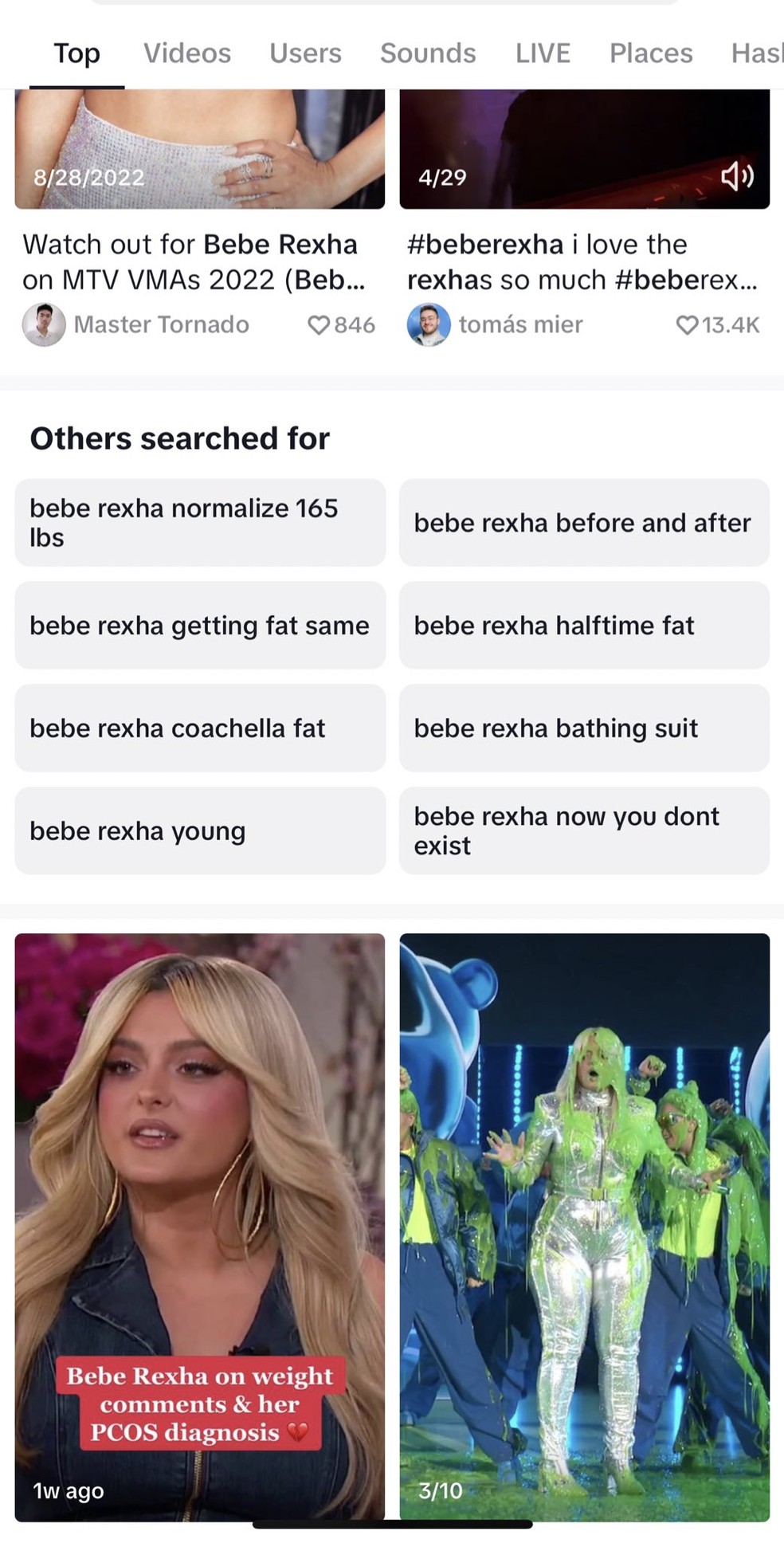Search "bebe rexha before and after"
This screenshot has height=1543, width=784.
tap(582, 523)
